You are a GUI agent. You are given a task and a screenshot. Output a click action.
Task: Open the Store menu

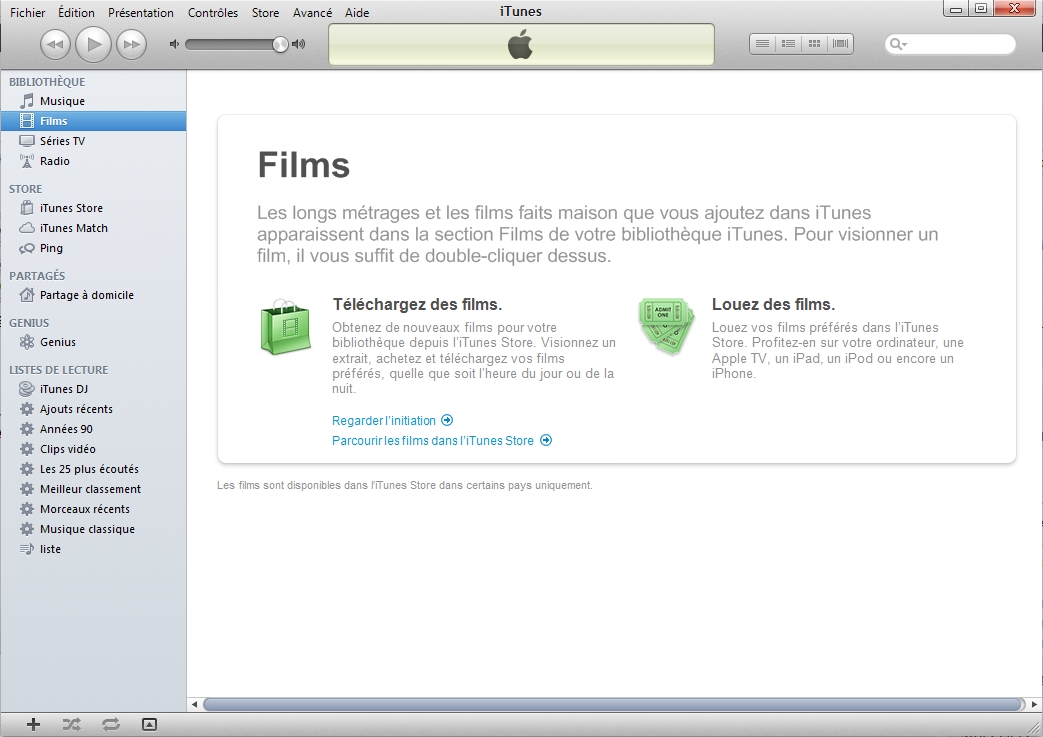pyautogui.click(x=265, y=13)
